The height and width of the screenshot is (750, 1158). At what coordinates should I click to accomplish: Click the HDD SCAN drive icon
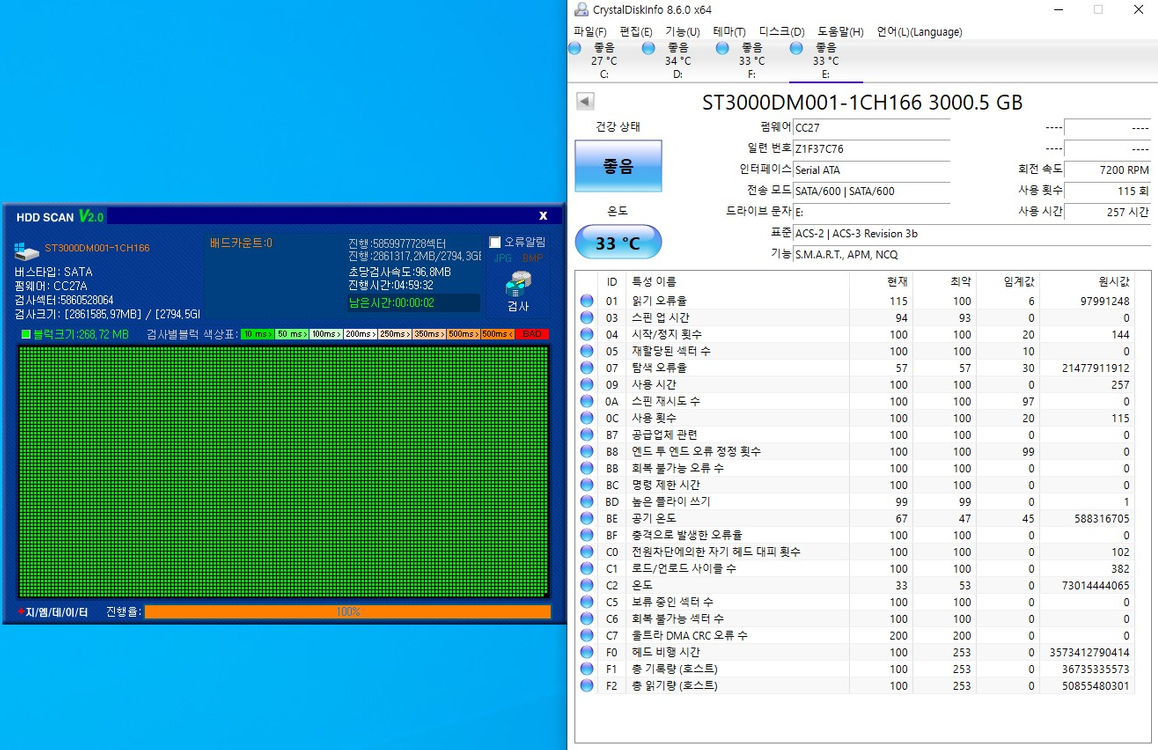[25, 250]
